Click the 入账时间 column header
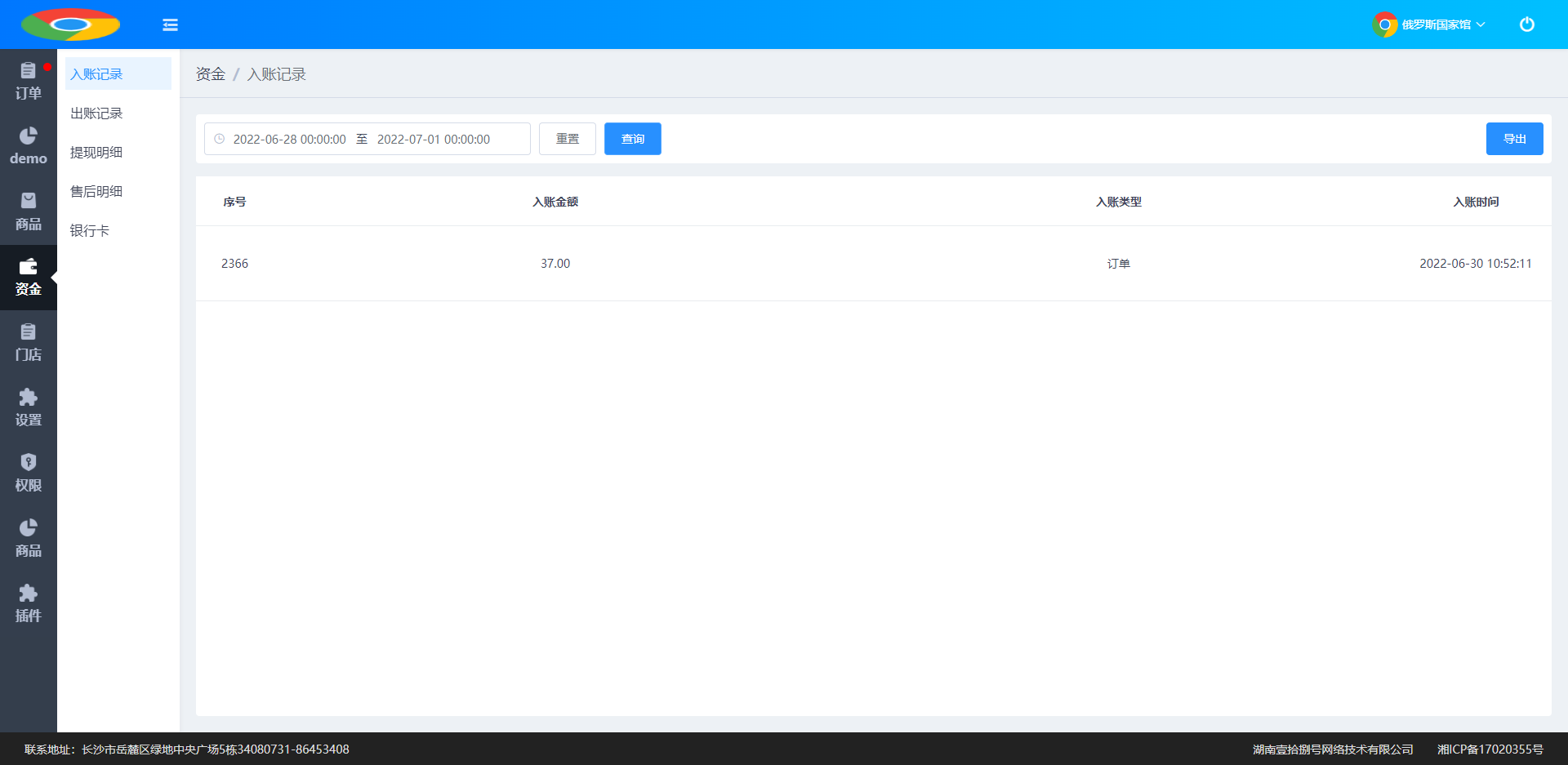 point(1476,202)
